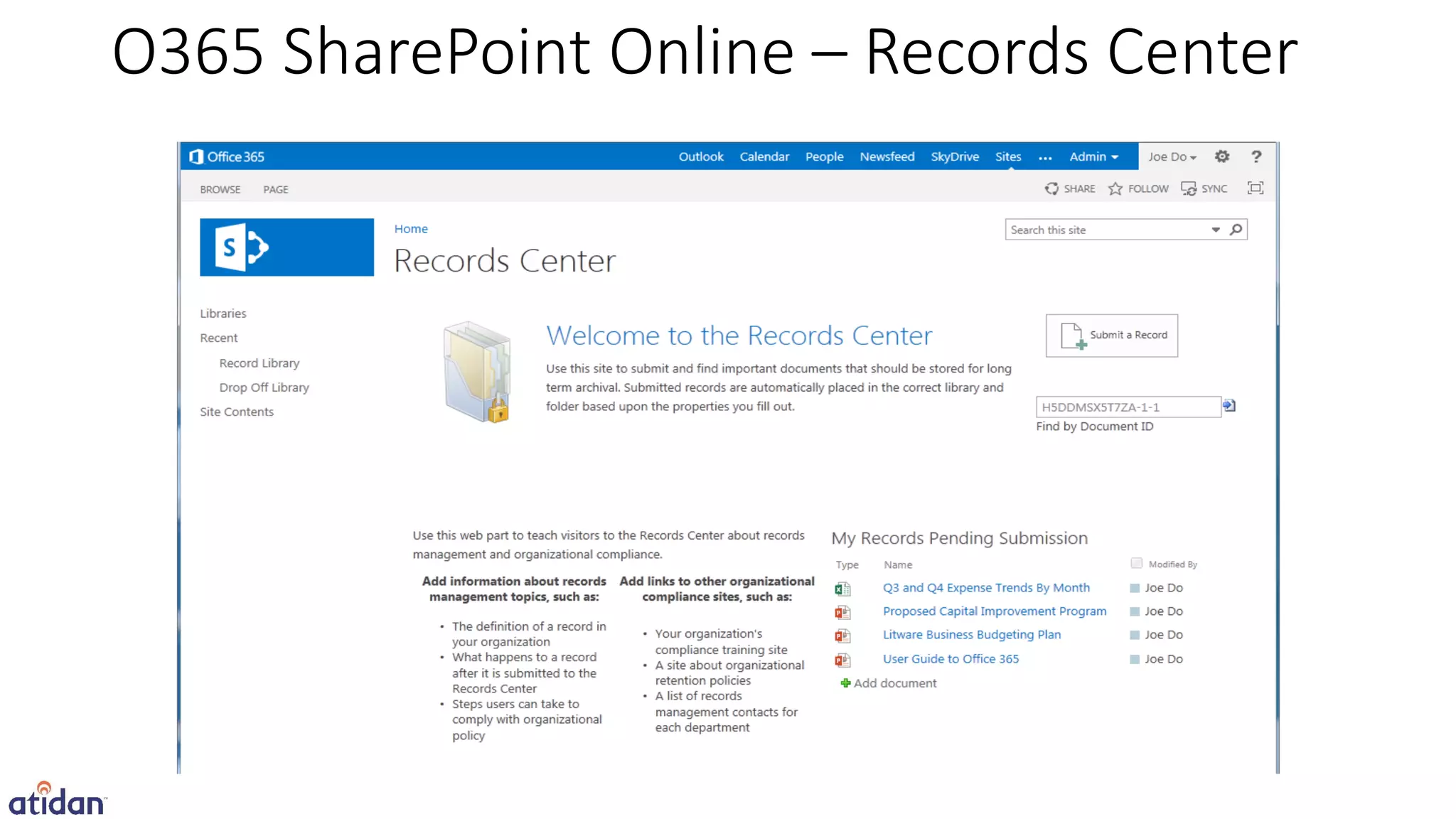
Task: Open Q3 and Q4 Expense Trends By Month
Action: [986, 588]
